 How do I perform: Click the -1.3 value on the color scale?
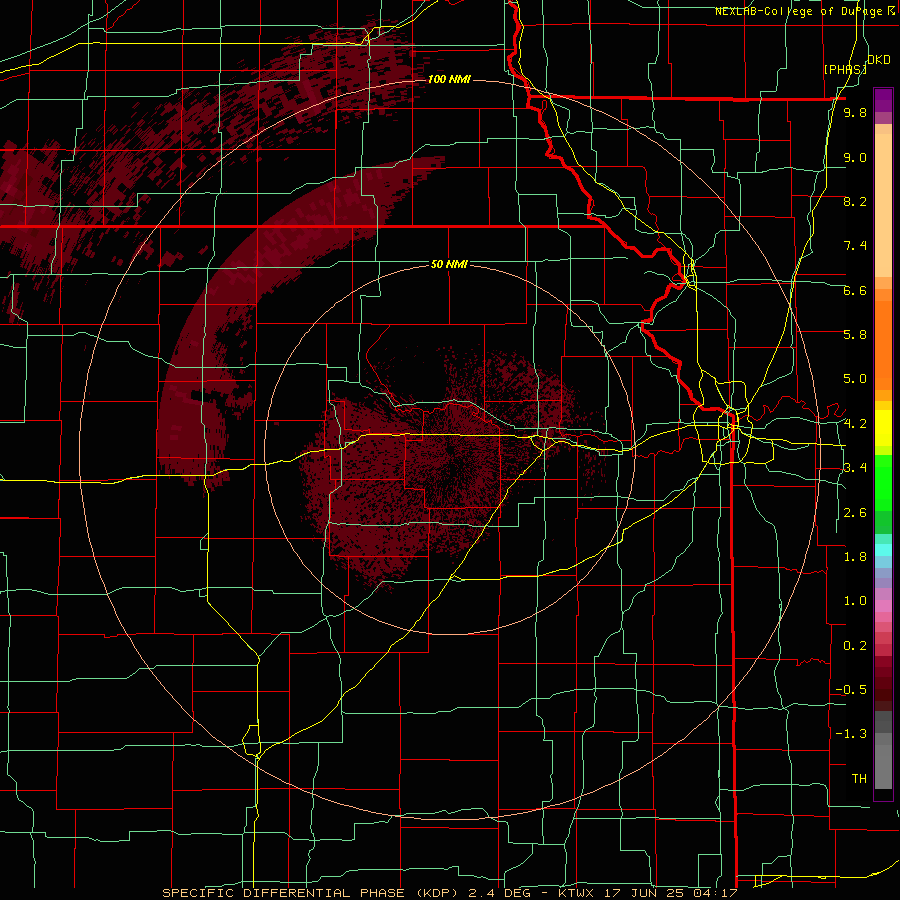coord(851,734)
